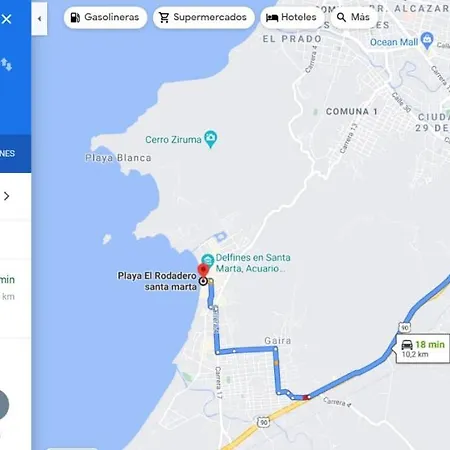Select the red traffic segment on the route
450x450 pixels.
coord(306,397)
